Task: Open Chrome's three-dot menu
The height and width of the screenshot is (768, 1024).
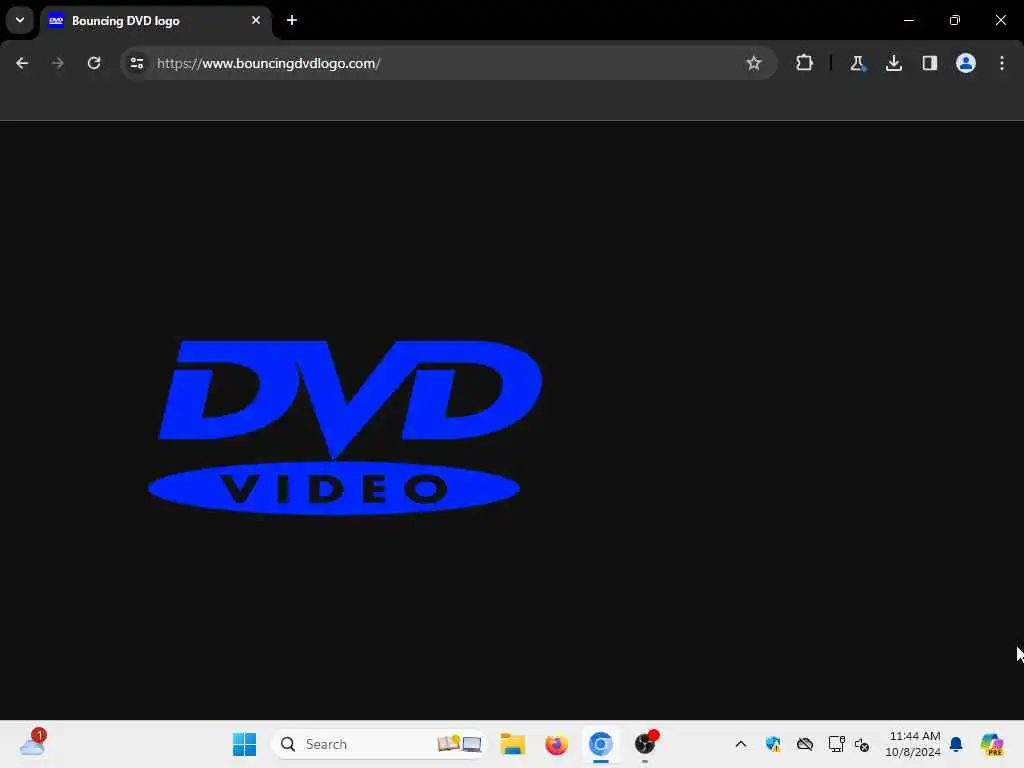Action: click(x=1002, y=63)
